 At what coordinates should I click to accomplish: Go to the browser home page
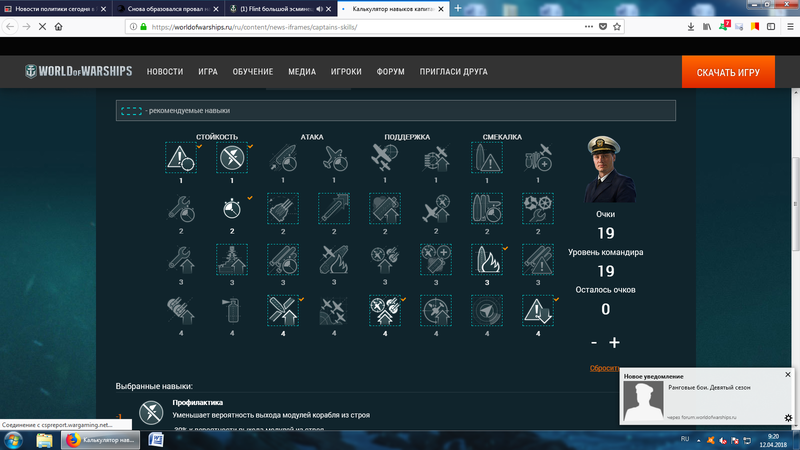58,27
